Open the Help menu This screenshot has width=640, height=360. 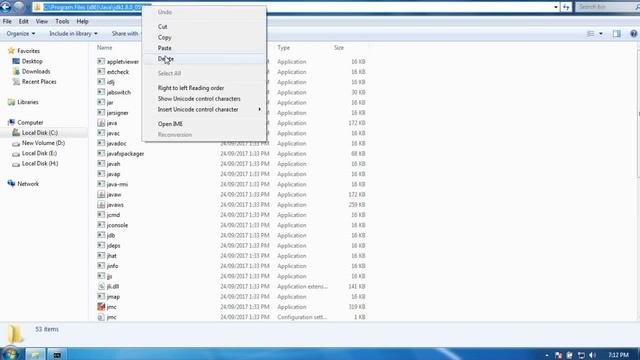click(82, 21)
